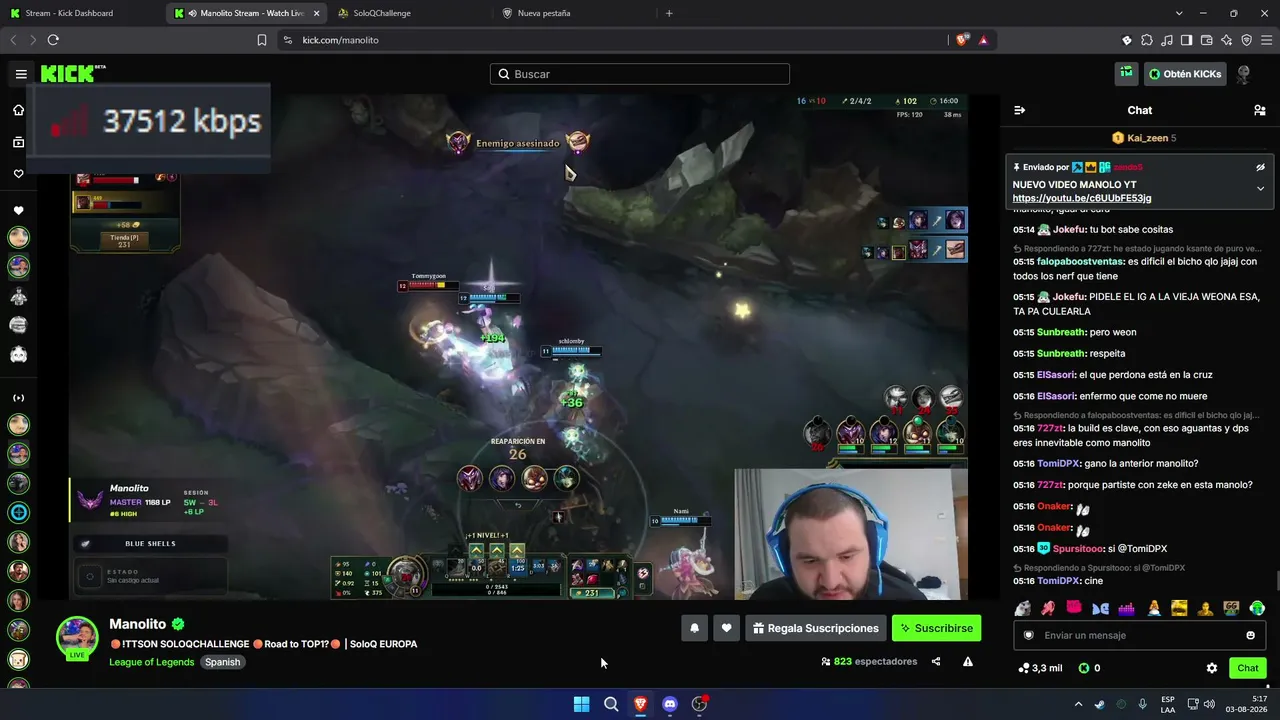Image resolution: width=1280 pixels, height=720 pixels.
Task: Open the League of Legends category link
Action: [x=152, y=662]
